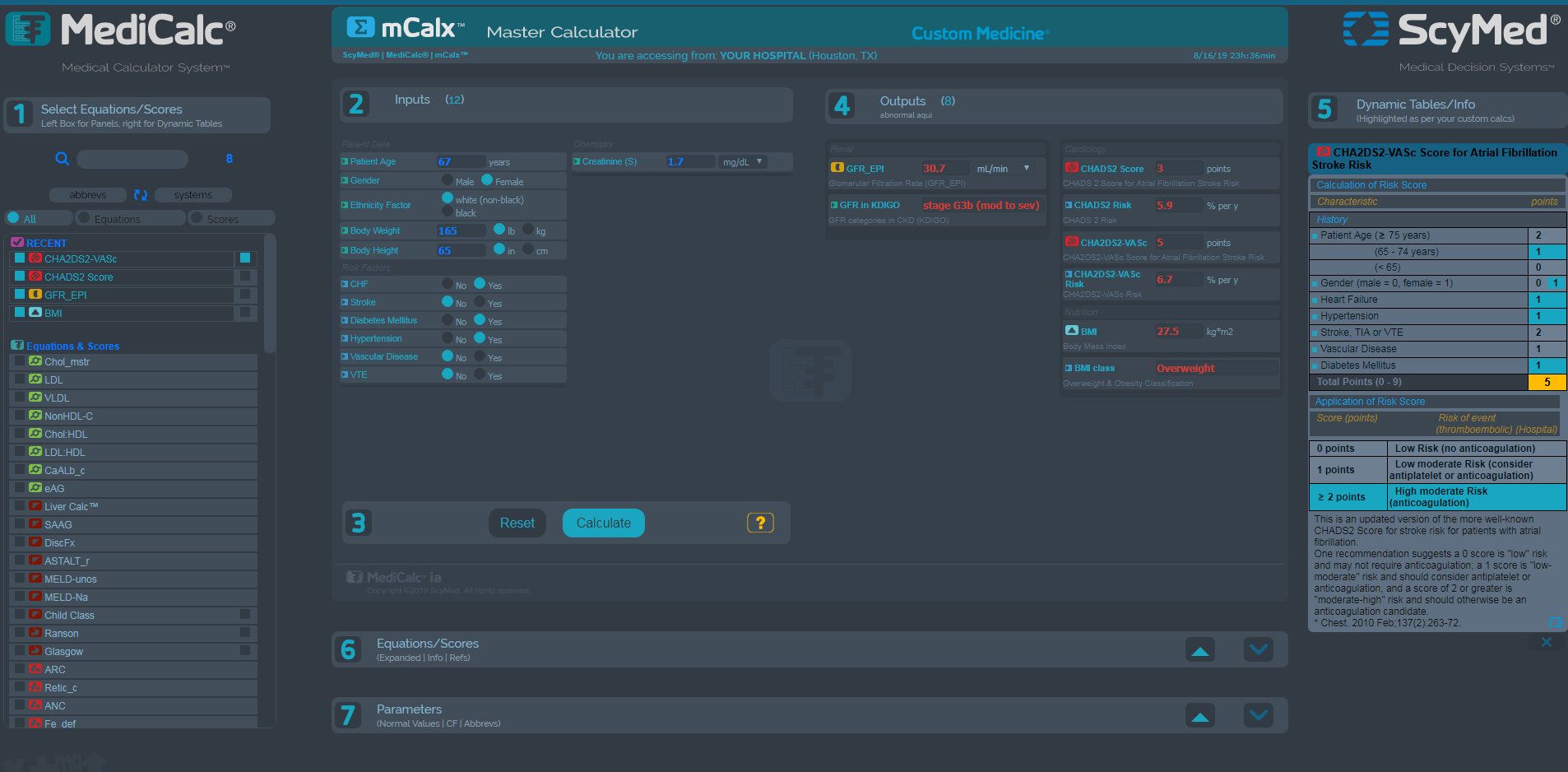Viewport: 1568px width, 772px height.
Task: Click the red CHADS2 Score icon in Recent list
Action: tap(35, 277)
